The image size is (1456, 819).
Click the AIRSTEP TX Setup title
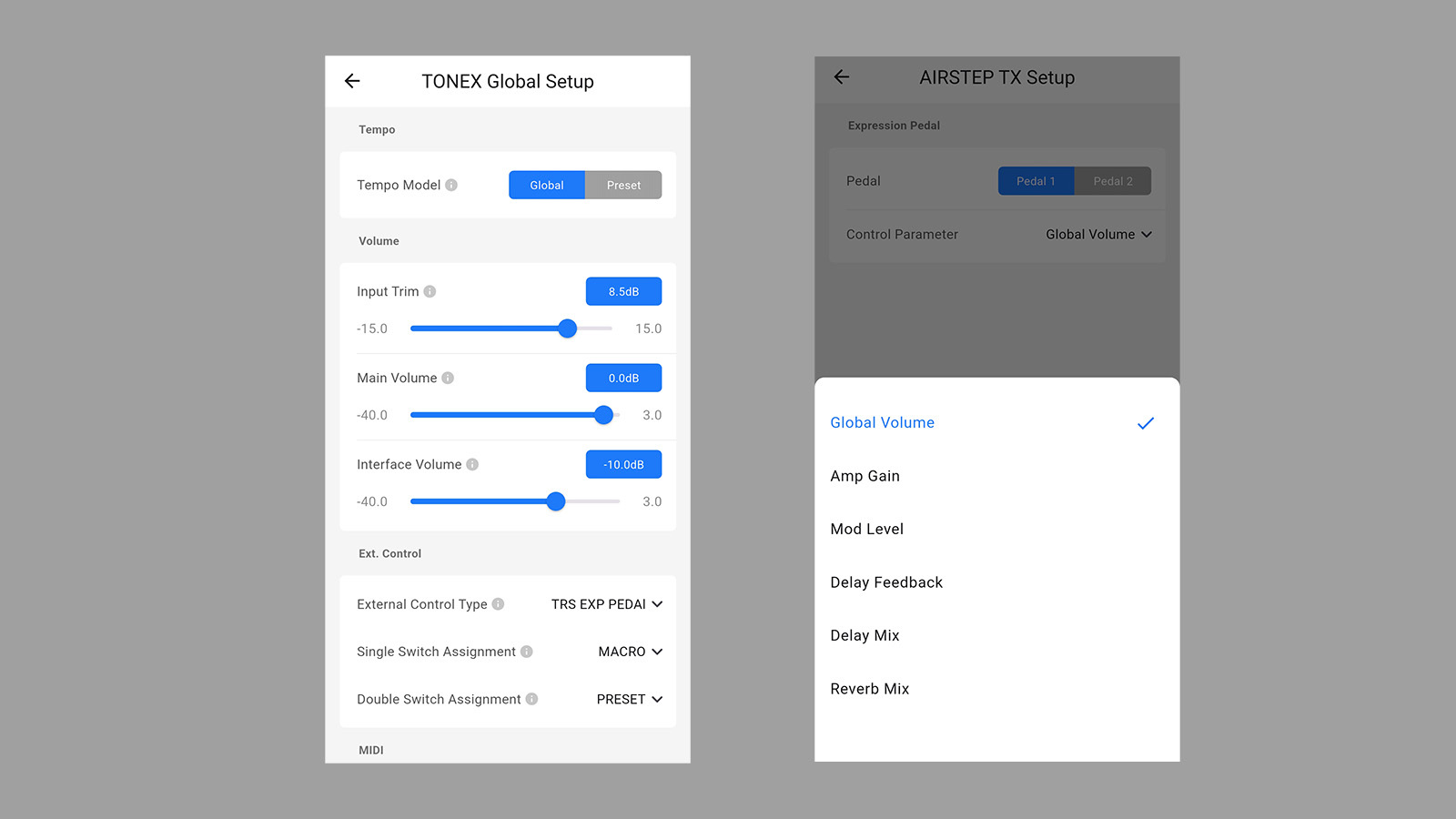pyautogui.click(x=996, y=77)
